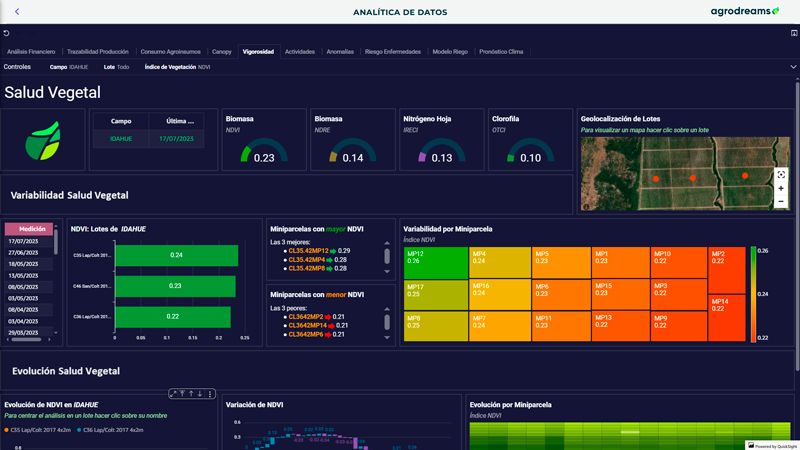Screen dimensions: 800x450
Task: Switch to the Canopy tab
Action: 221,51
